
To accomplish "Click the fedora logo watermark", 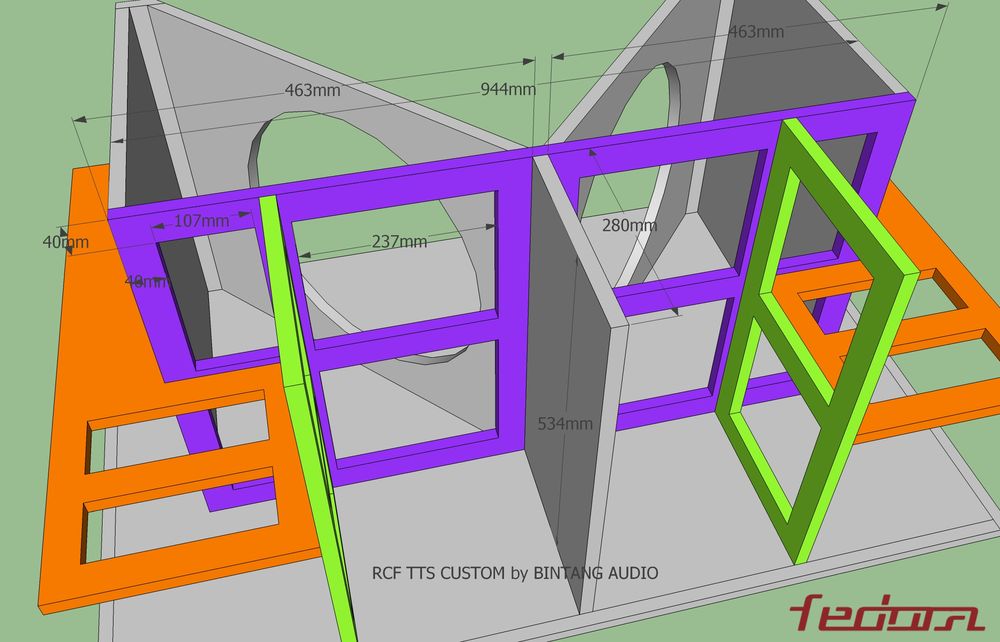I will click(x=884, y=614).
